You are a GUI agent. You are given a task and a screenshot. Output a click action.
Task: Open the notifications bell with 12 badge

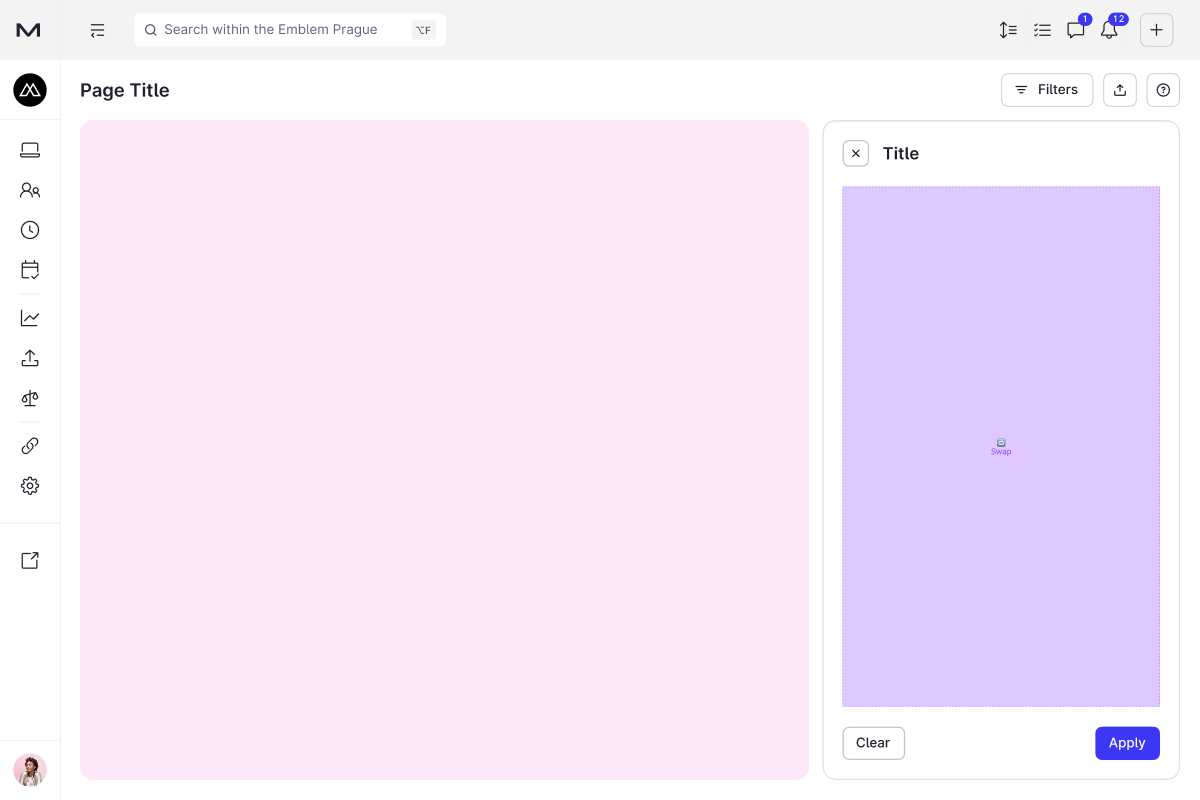[x=1109, y=30]
